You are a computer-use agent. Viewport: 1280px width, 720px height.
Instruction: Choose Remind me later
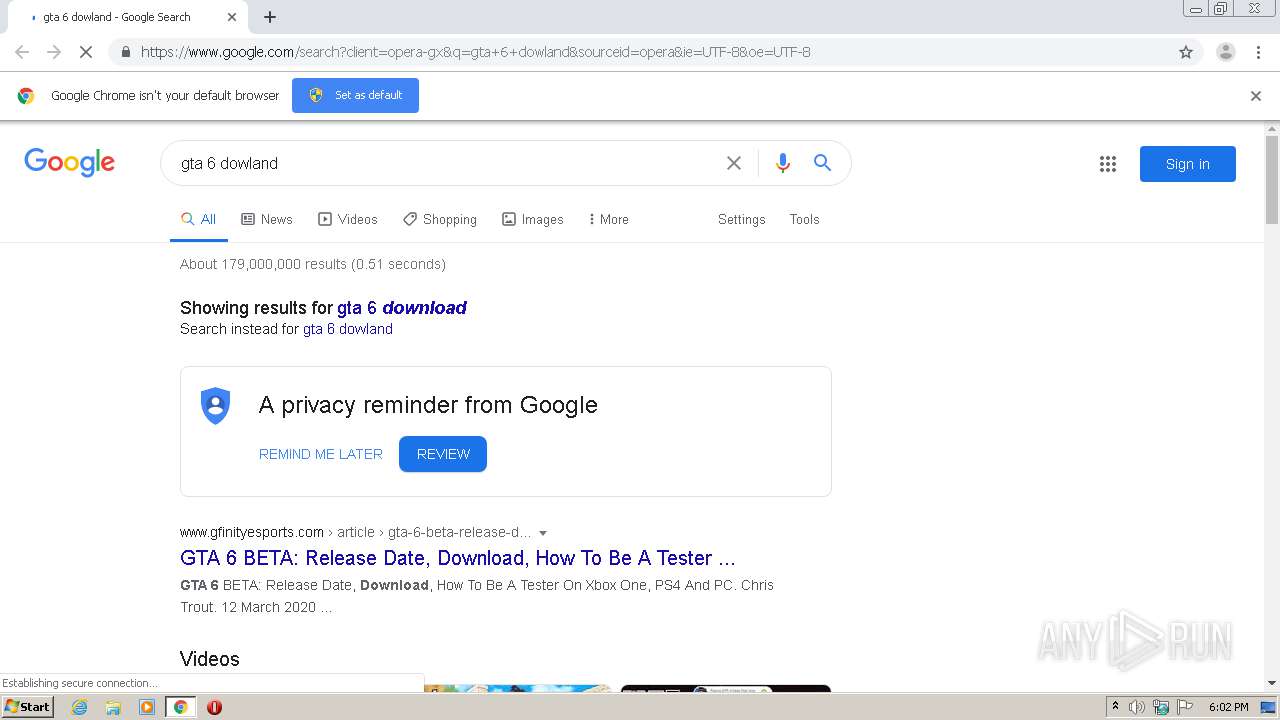pos(321,454)
